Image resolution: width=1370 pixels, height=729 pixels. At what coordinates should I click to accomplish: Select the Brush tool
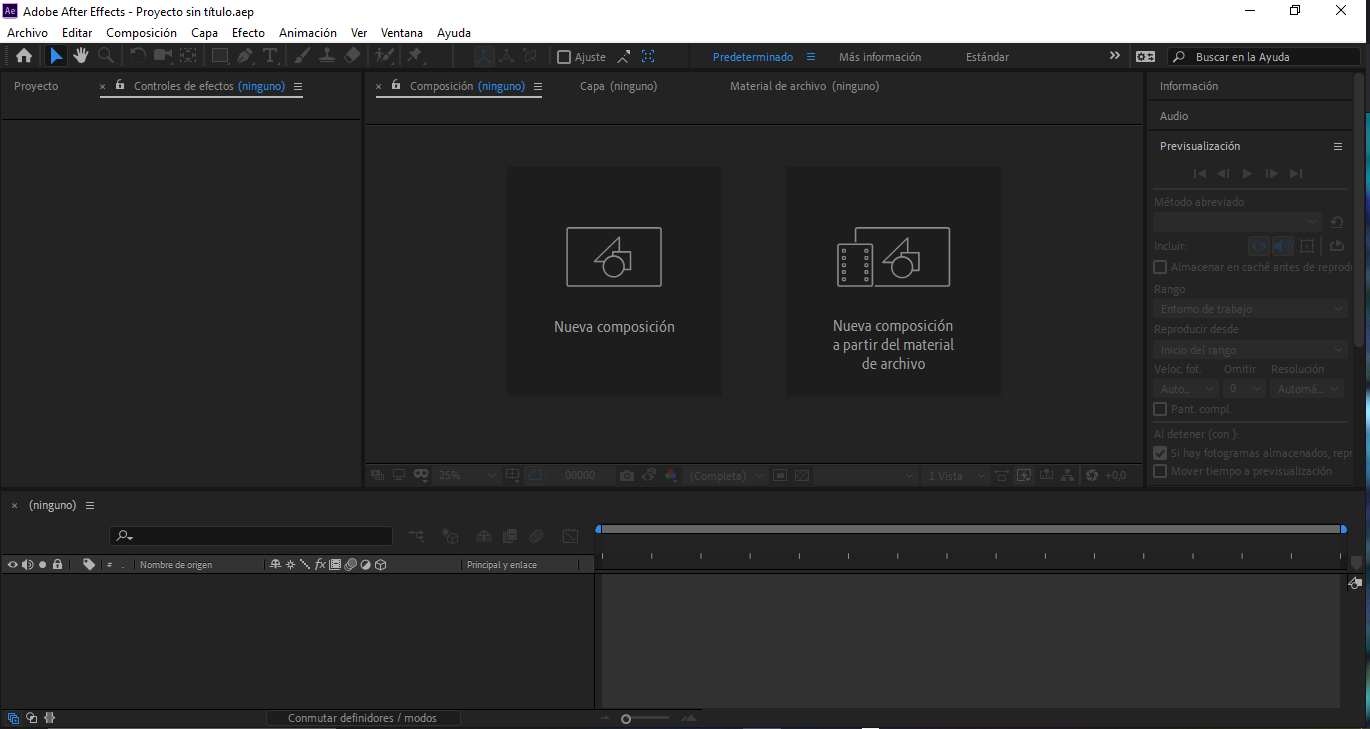pos(302,56)
